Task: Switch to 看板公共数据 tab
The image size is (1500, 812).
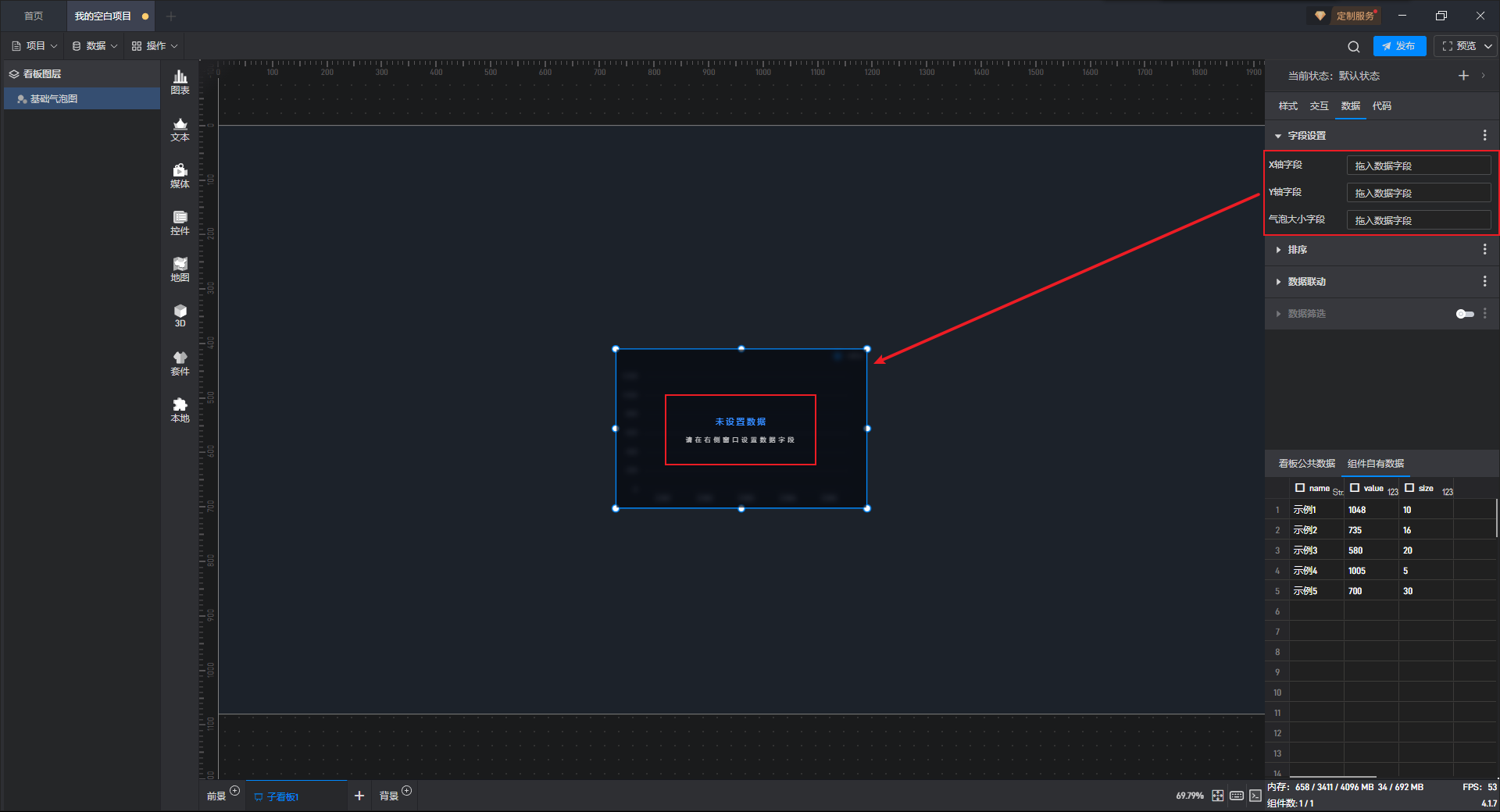Action: (x=1306, y=464)
